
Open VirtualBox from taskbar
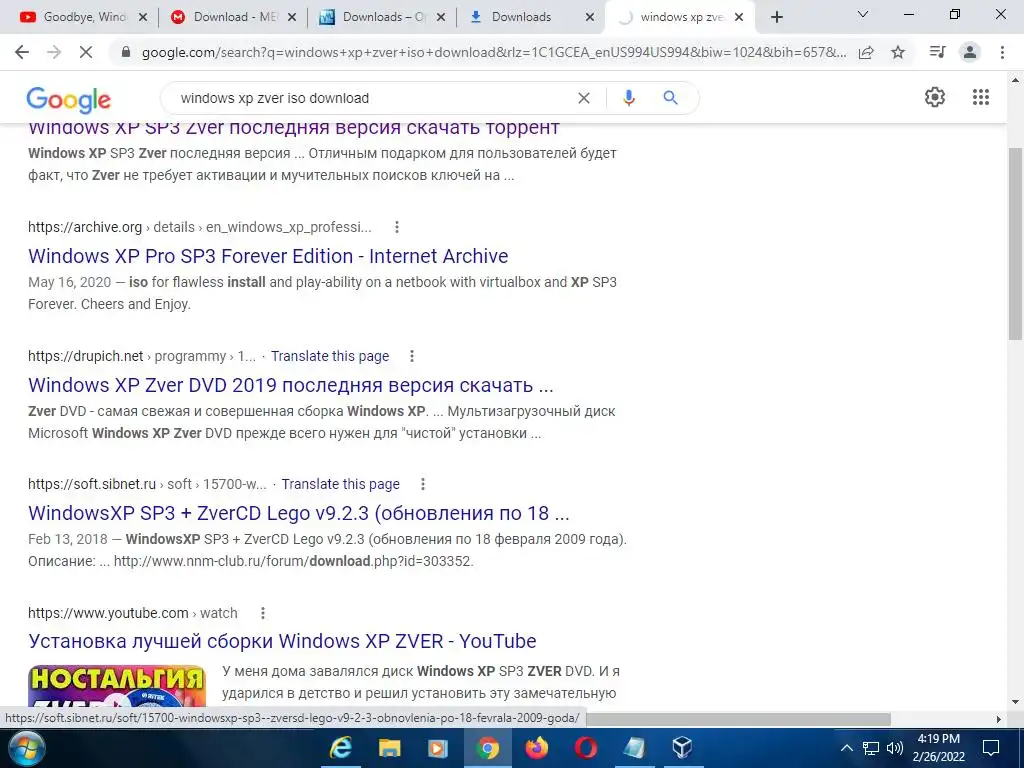[x=682, y=748]
